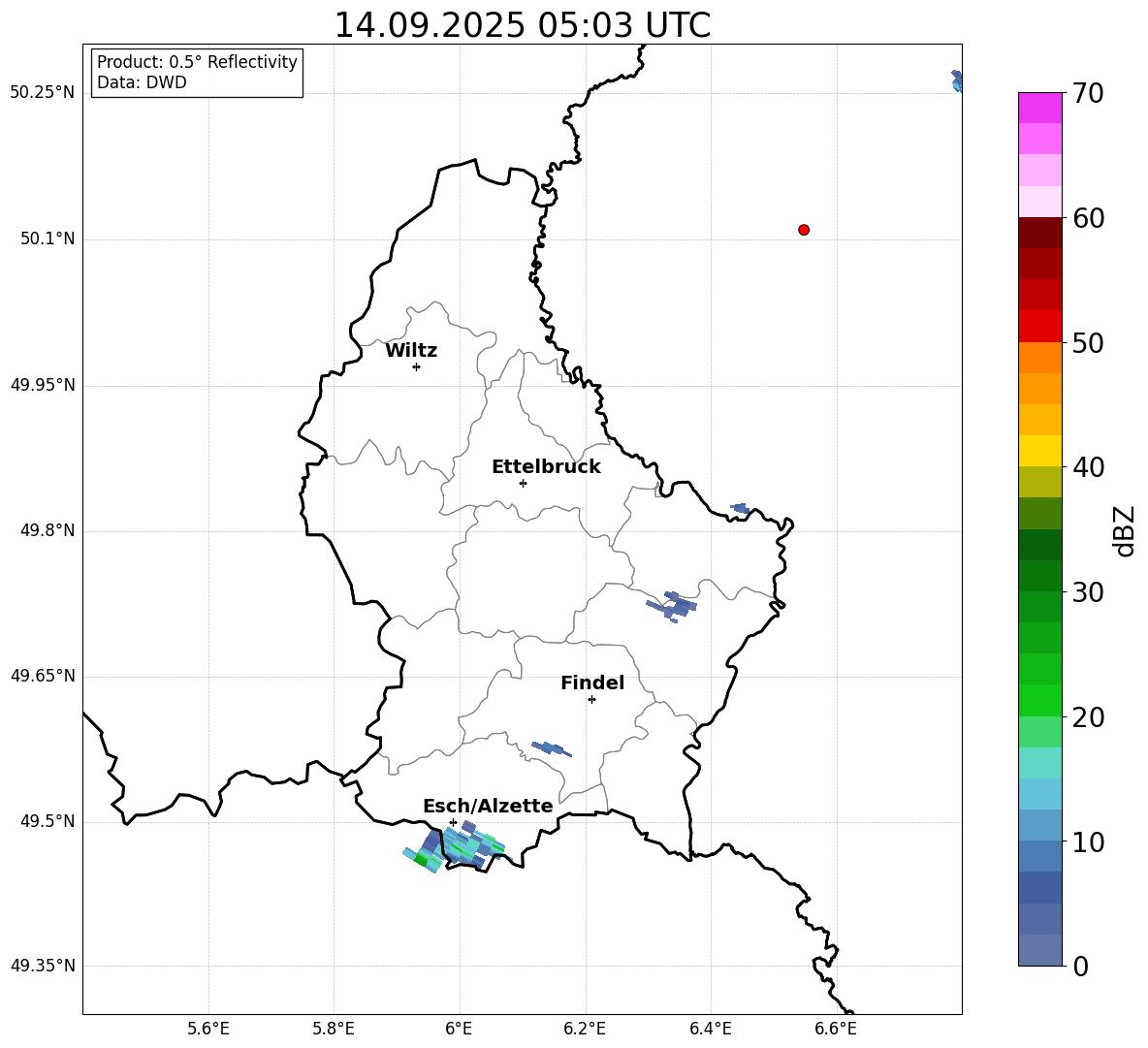Image resolution: width=1148 pixels, height=1048 pixels.
Task: Click the 50.25°N latitude label
Action: [x=42, y=93]
